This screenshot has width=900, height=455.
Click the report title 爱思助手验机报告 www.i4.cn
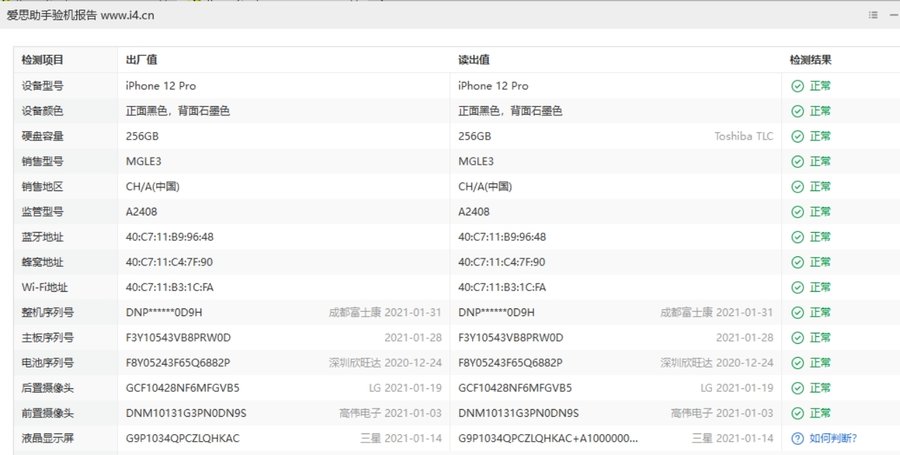(x=80, y=15)
